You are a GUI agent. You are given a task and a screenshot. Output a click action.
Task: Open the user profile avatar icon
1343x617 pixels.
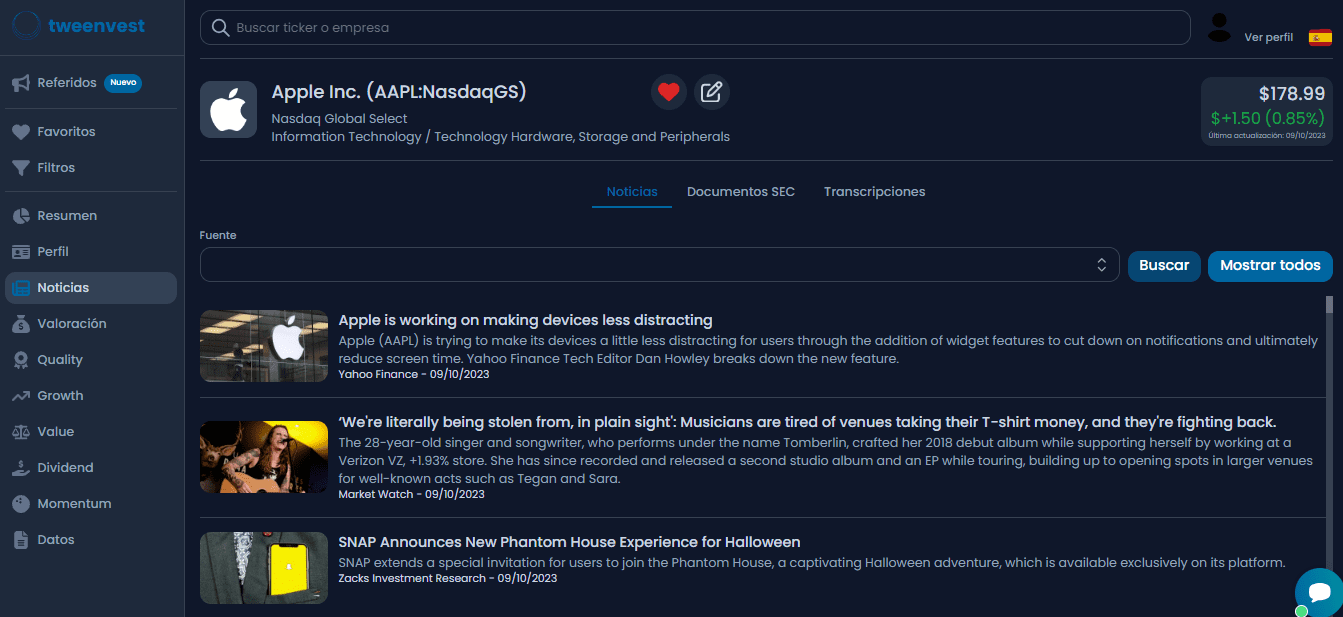1219,28
